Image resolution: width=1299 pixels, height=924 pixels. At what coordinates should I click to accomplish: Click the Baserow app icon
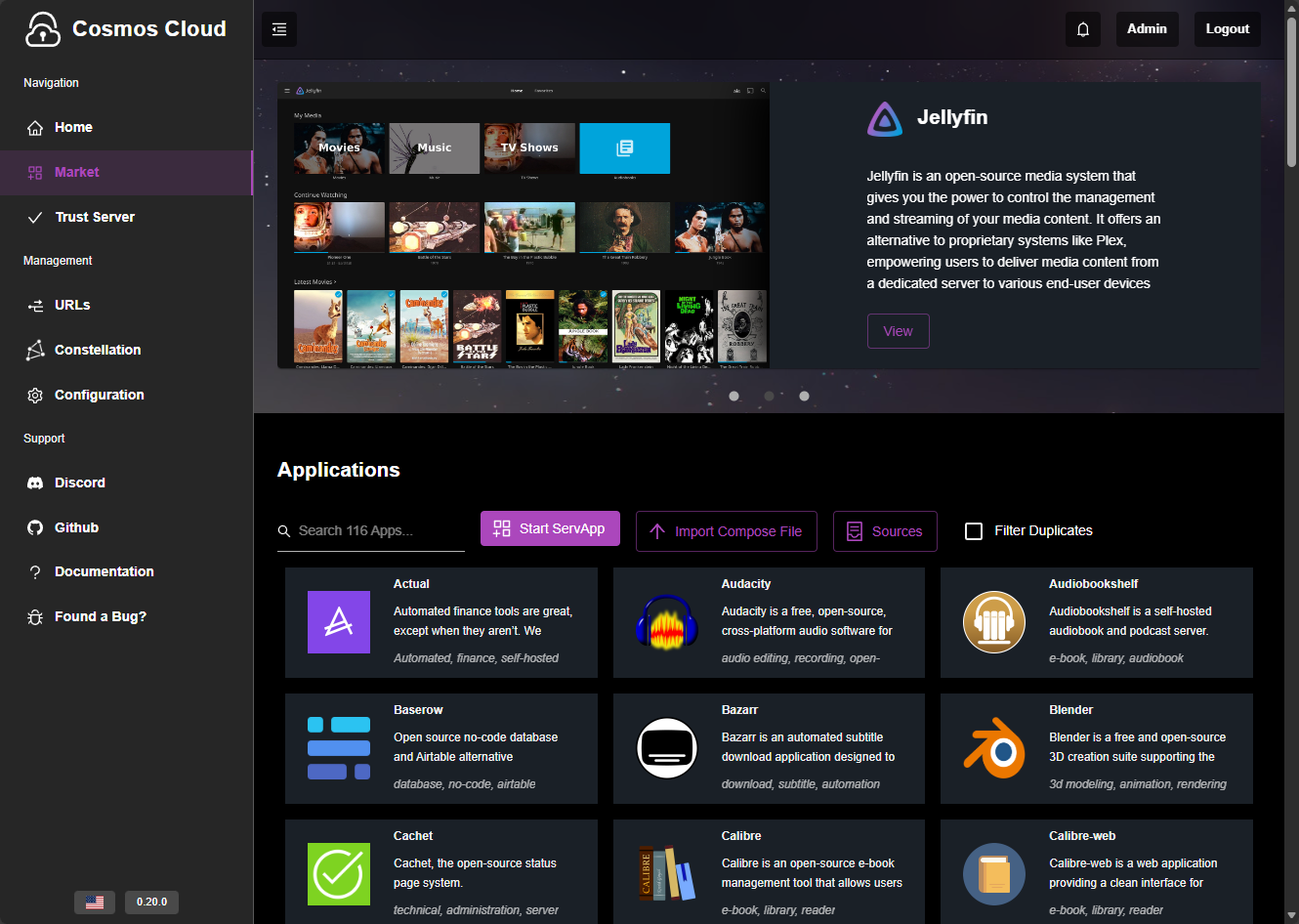point(339,748)
